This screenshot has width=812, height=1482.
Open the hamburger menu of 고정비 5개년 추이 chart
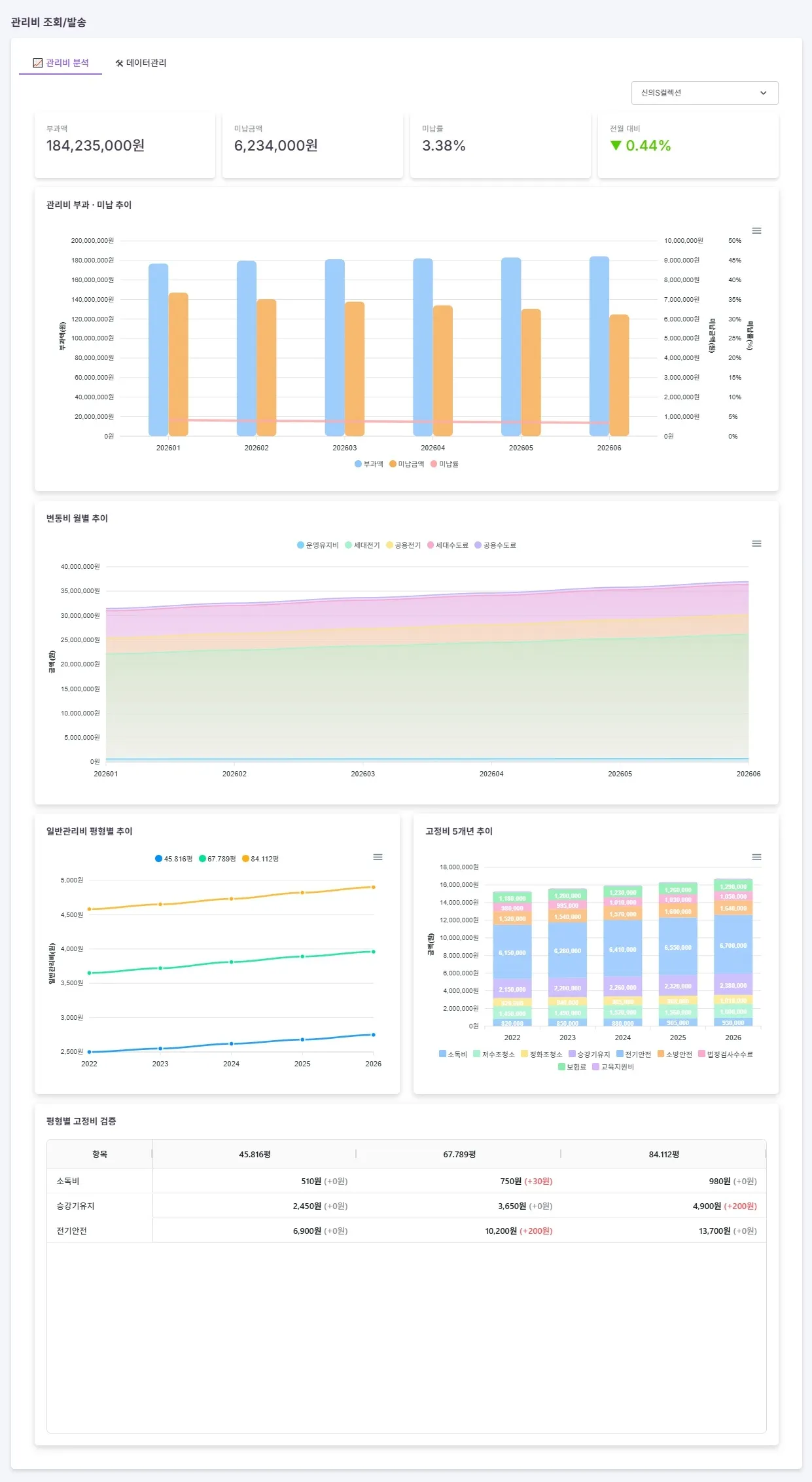tap(756, 857)
